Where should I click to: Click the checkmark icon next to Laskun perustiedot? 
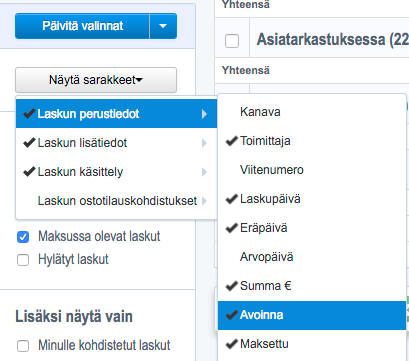pyautogui.click(x=29, y=114)
